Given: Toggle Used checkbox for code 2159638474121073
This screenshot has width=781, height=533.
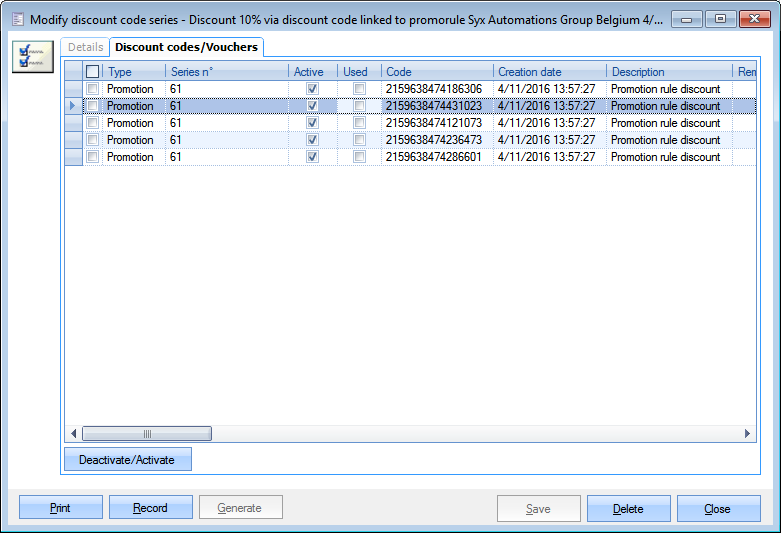Looking at the screenshot, I should pos(359,123).
